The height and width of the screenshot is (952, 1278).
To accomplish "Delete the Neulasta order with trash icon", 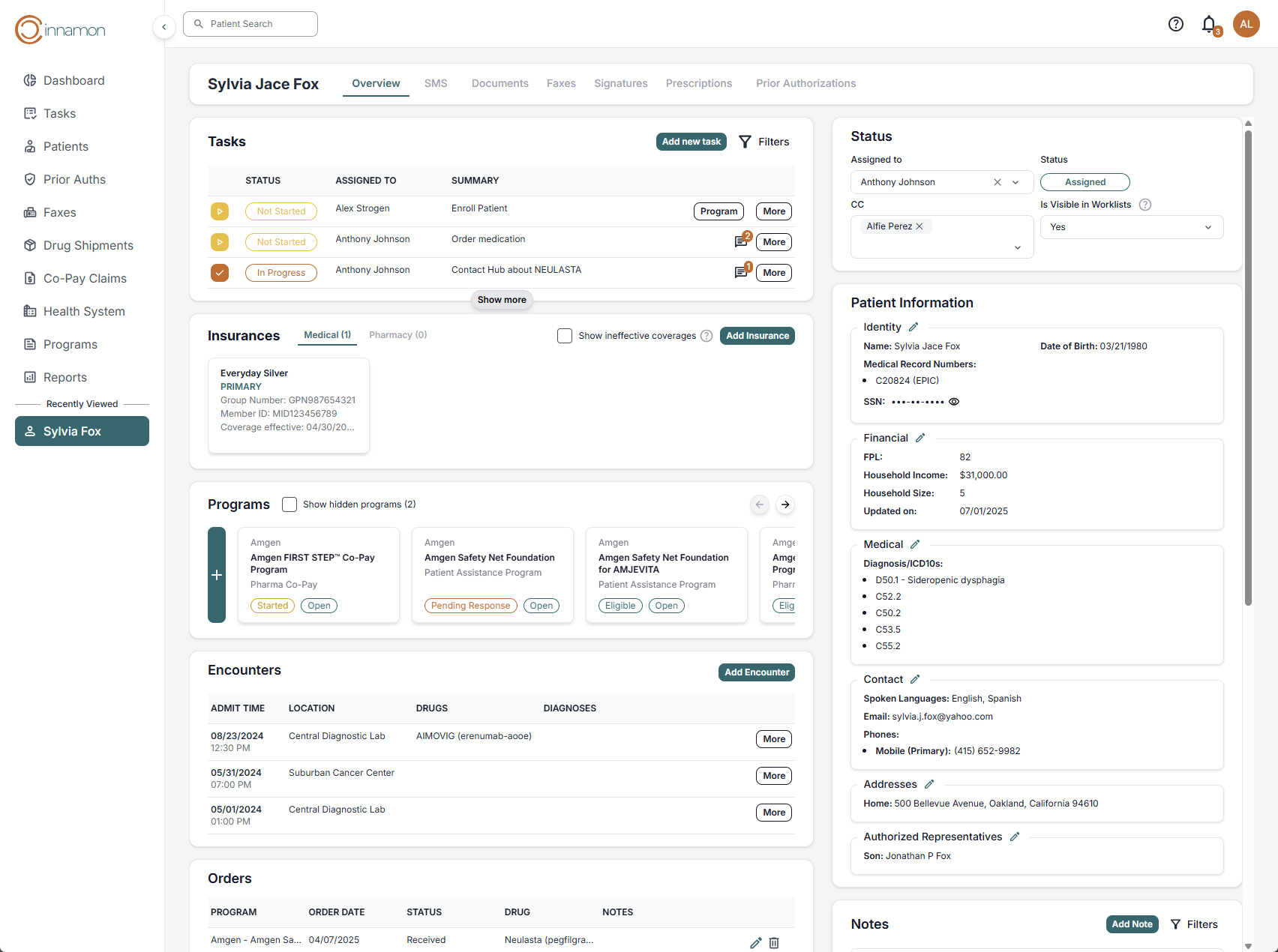I will click(774, 943).
